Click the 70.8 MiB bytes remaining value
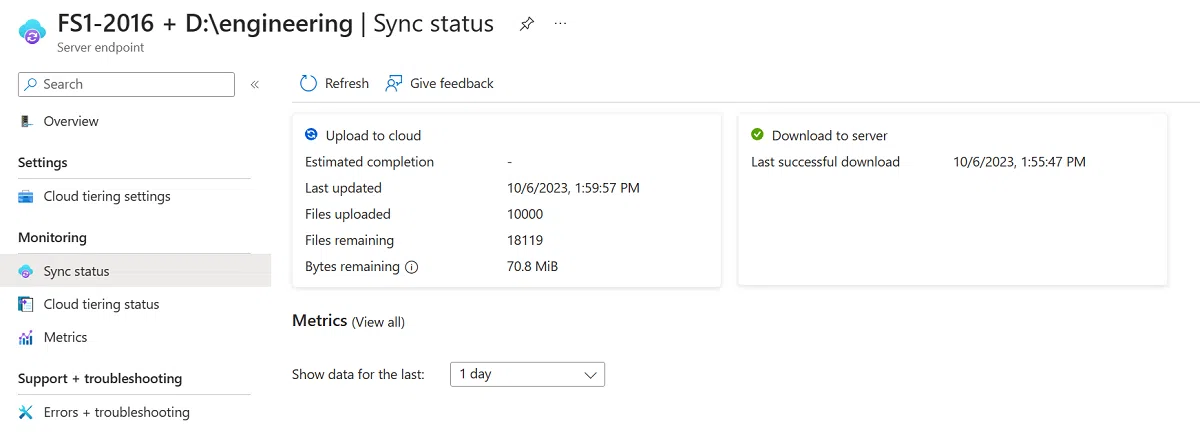The image size is (1200, 432). pos(532,267)
